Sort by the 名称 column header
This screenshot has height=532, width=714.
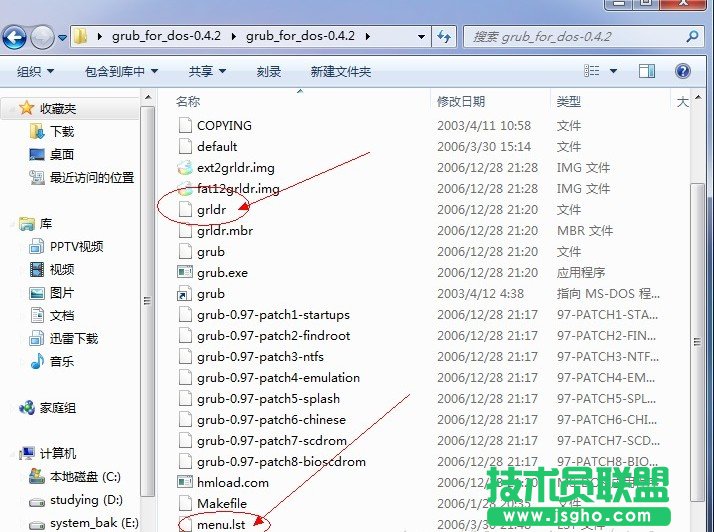point(188,101)
